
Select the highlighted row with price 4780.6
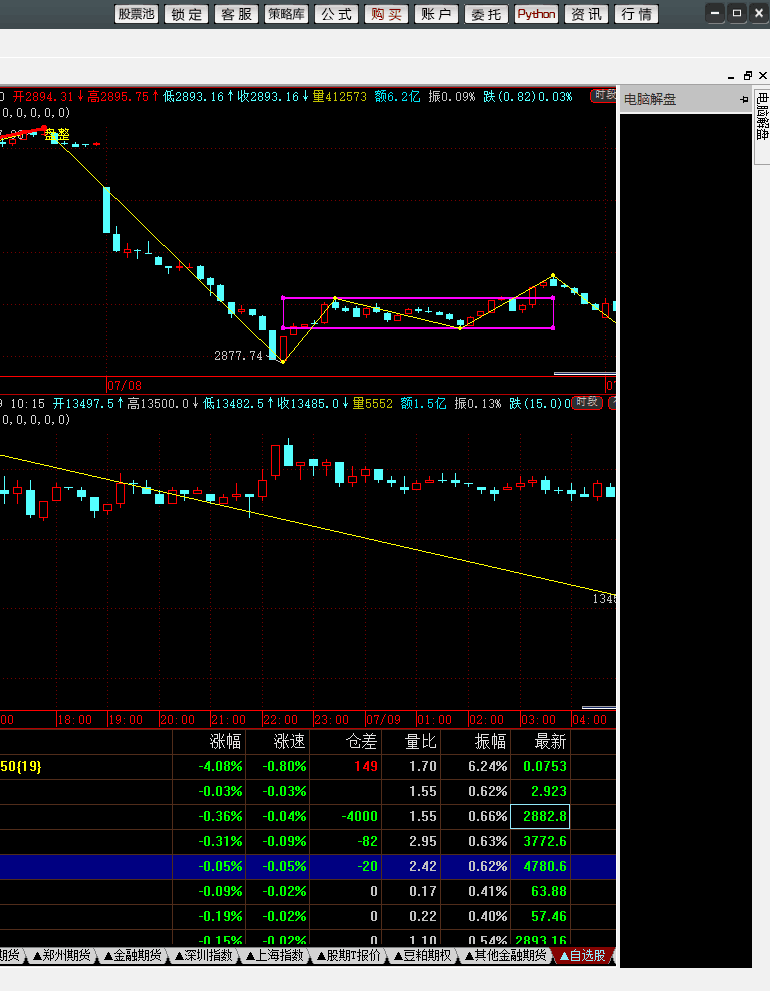click(x=308, y=866)
